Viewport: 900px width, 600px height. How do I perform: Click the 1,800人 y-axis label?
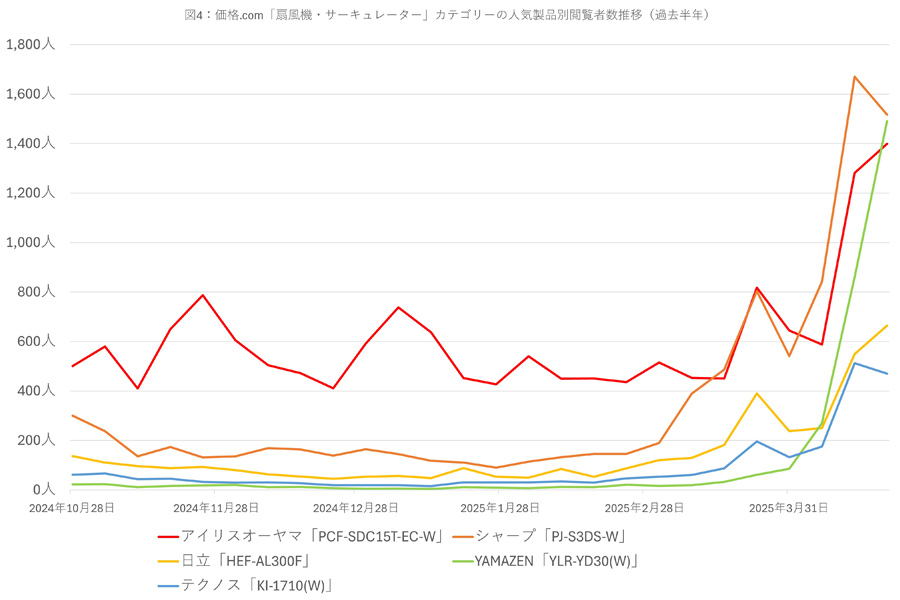30,44
